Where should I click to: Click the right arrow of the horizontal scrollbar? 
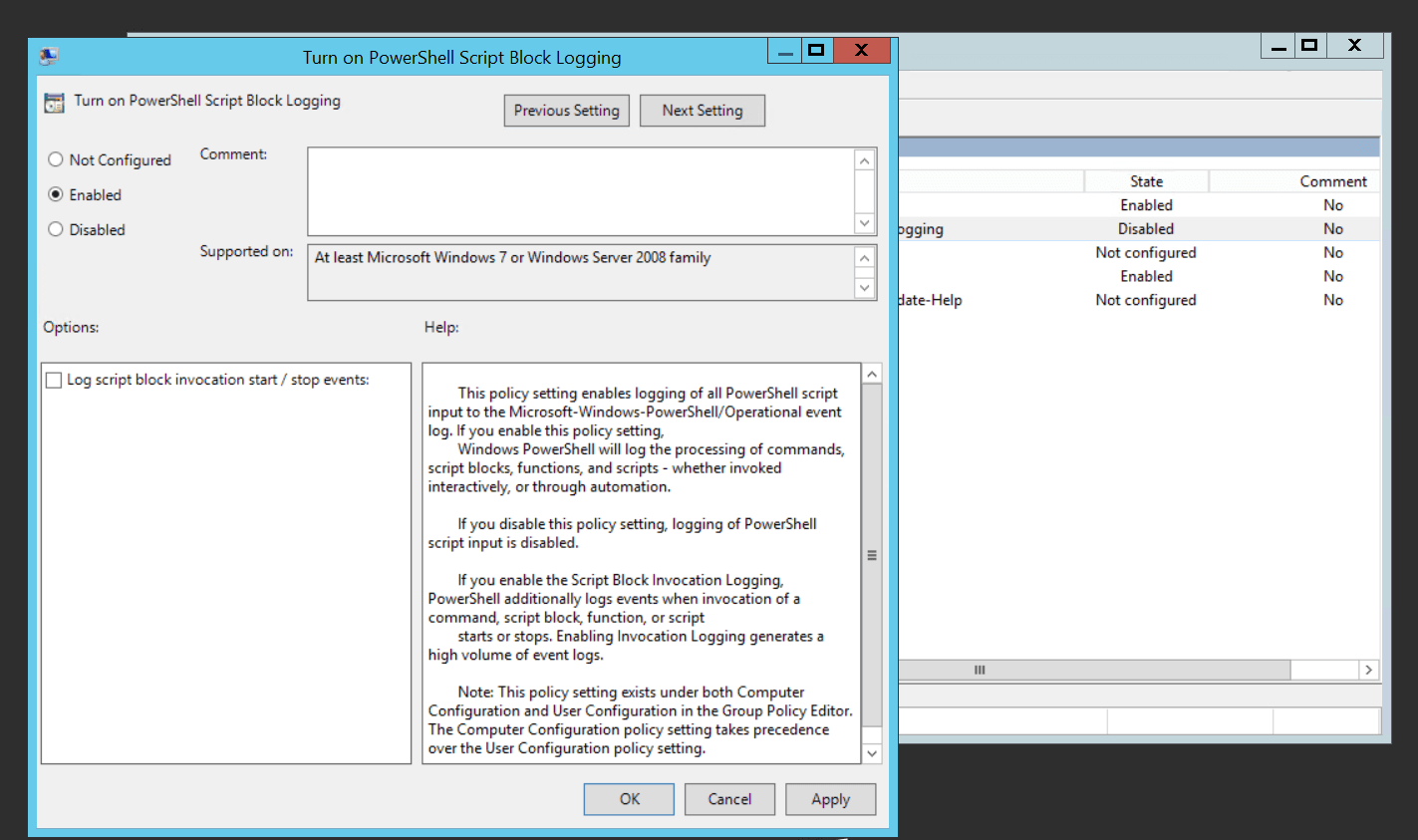(1368, 669)
